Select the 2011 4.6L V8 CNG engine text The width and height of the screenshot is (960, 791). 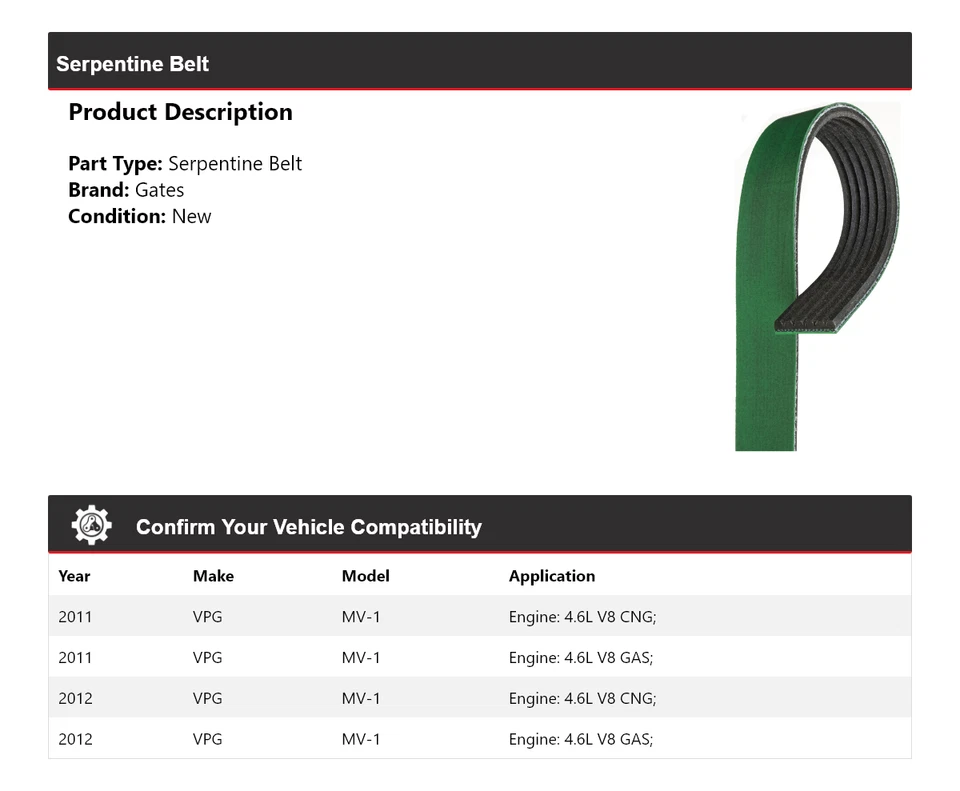[x=582, y=617]
